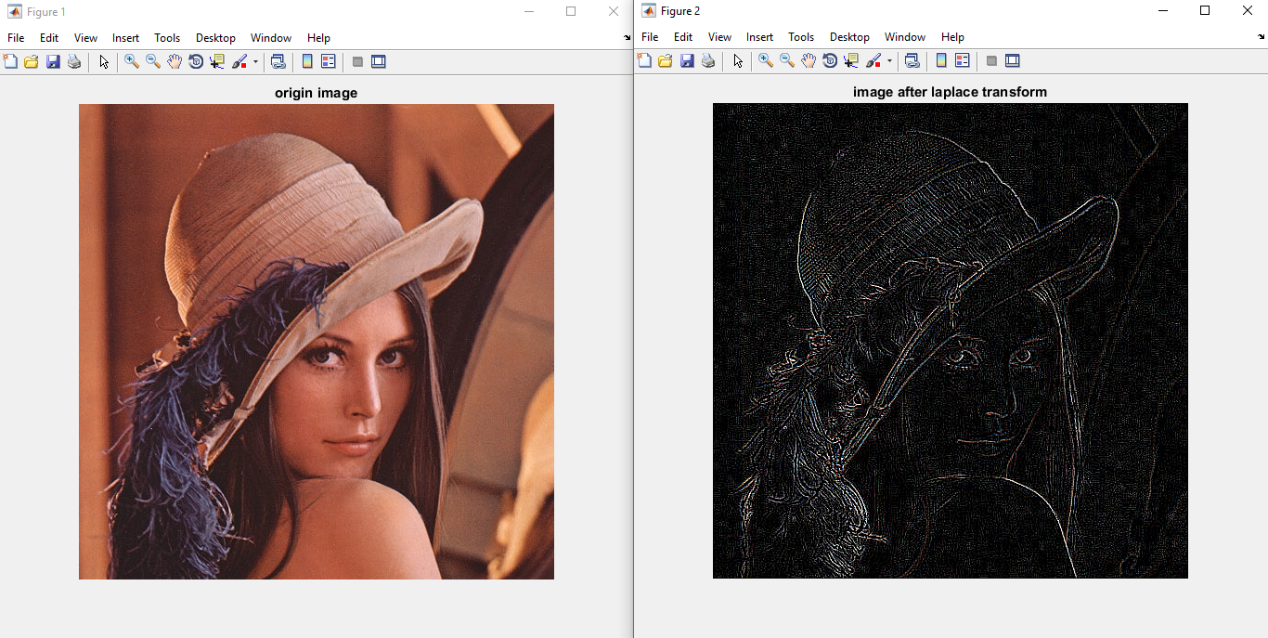Activate Zoom Out tool in Figure 1
The height and width of the screenshot is (638, 1268).
[153, 62]
